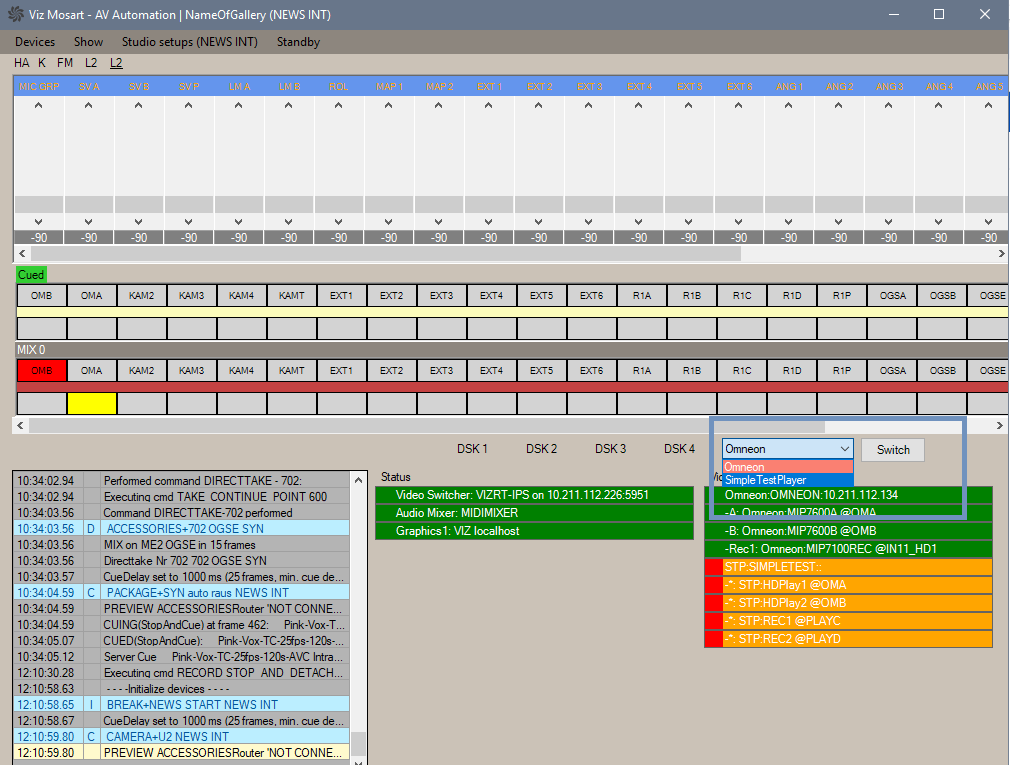
Task: Open the Studio setups (NEWS INT) menu
Action: click(189, 42)
